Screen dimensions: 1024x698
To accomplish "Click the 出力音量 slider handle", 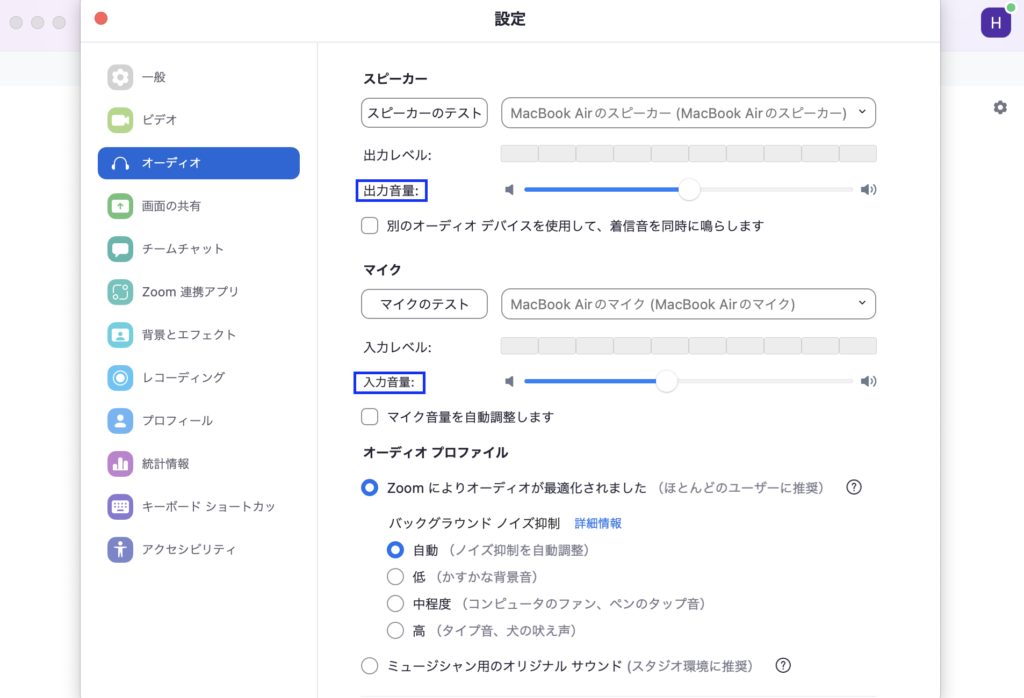I will coord(689,189).
